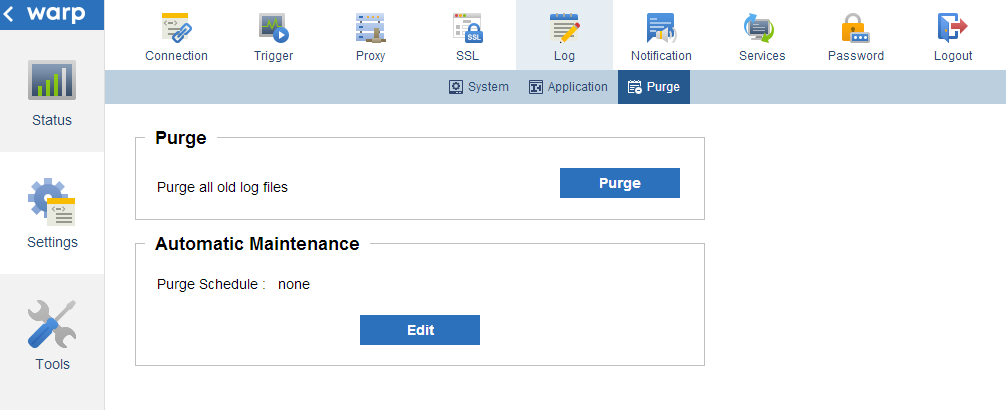Select the Log notepad icon
Image resolution: width=1006 pixels, height=410 pixels.
click(565, 28)
